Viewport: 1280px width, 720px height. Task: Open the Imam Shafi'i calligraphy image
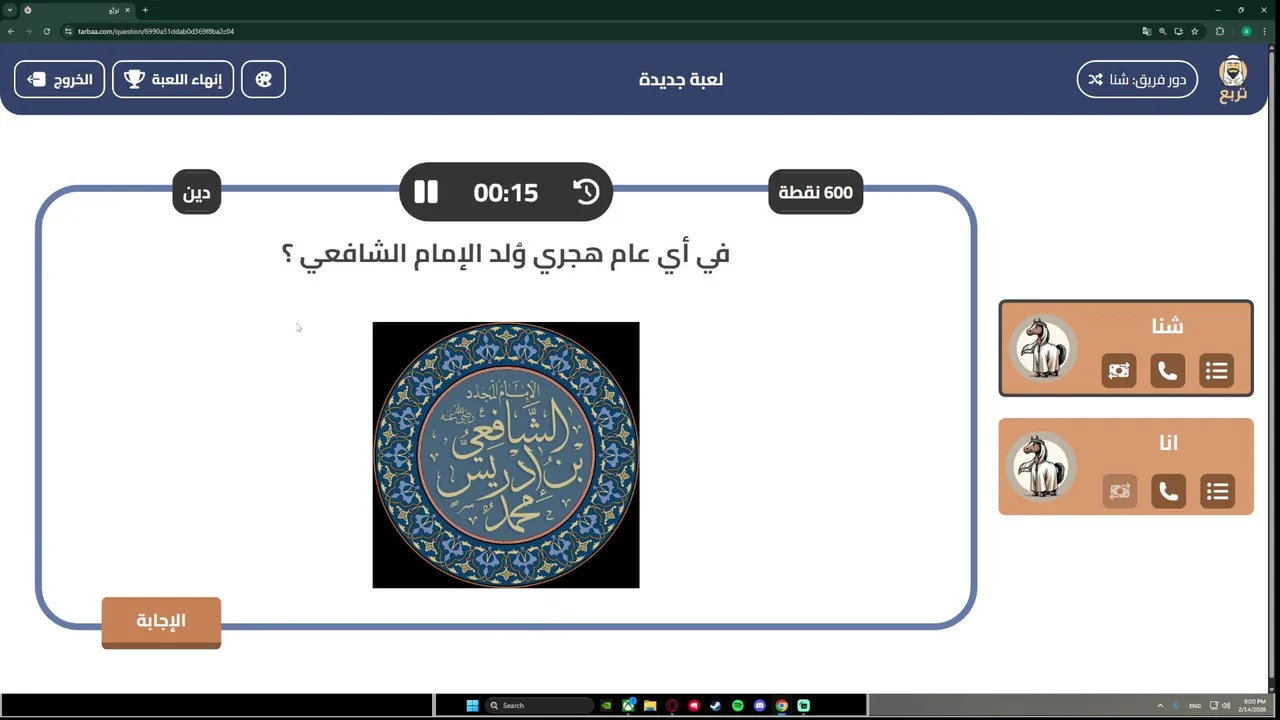click(x=506, y=455)
